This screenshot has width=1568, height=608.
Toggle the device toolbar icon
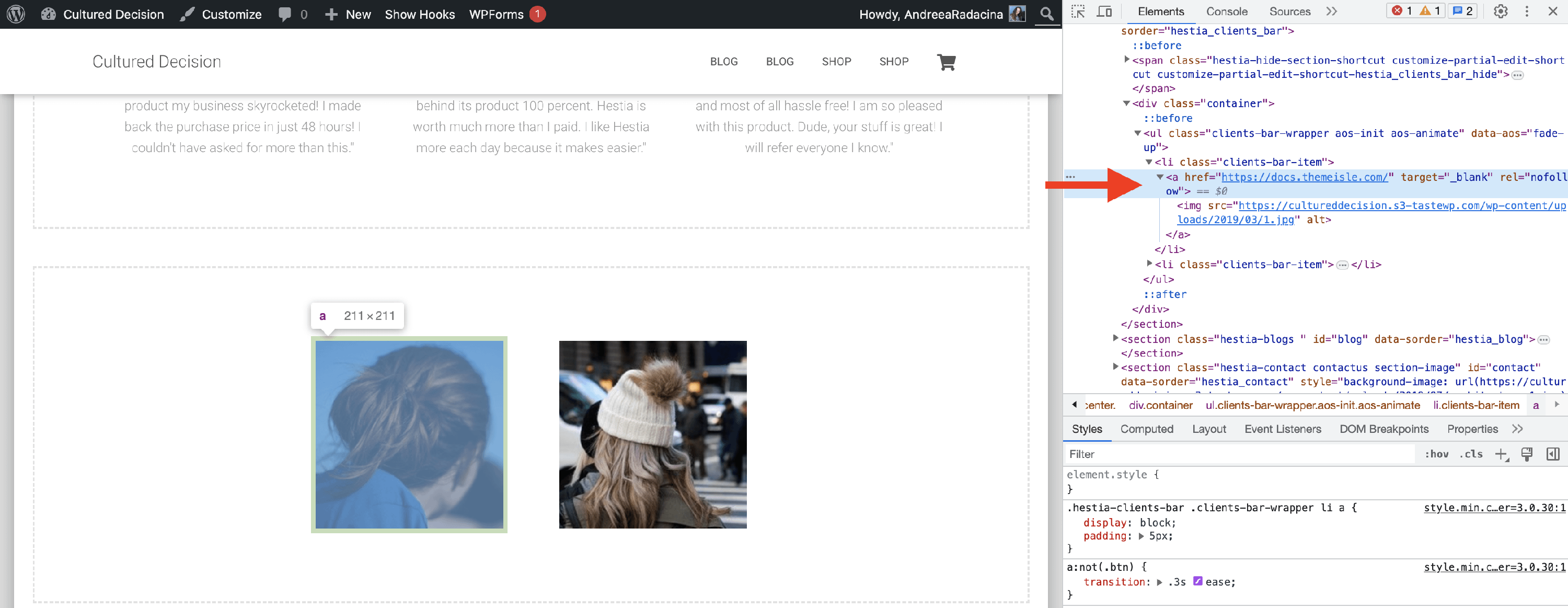(1104, 12)
